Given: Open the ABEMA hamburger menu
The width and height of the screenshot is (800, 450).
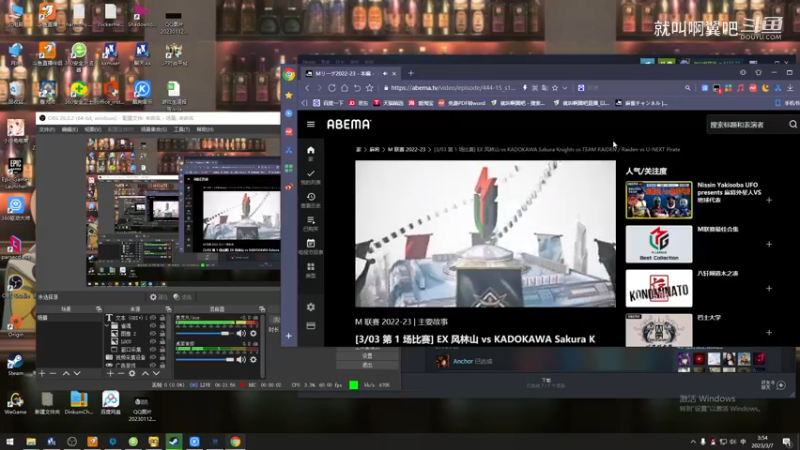Looking at the screenshot, I should click(x=311, y=124).
